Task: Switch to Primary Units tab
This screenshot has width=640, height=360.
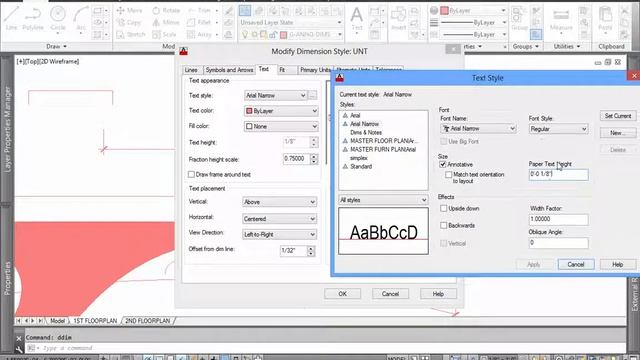Action: (x=315, y=70)
